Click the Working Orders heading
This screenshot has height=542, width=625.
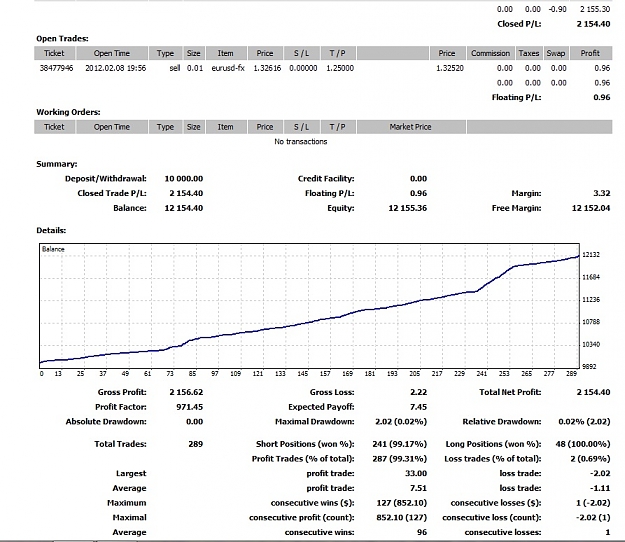[68, 112]
